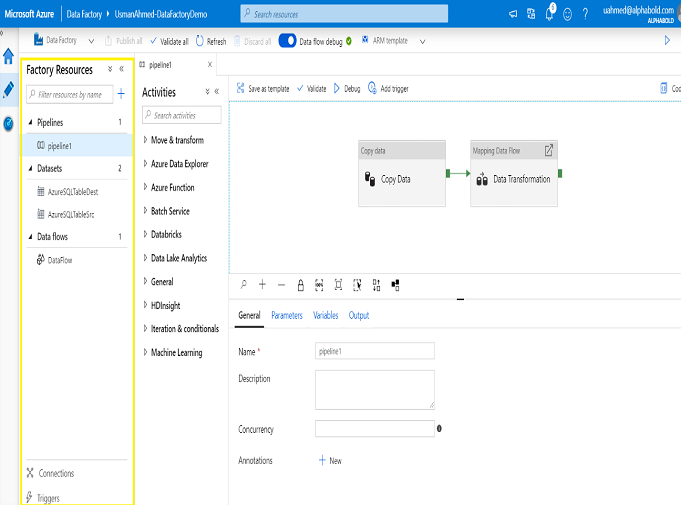Click in the Search resources field
Image resolution: width=681 pixels, height=505 pixels.
click(x=344, y=14)
